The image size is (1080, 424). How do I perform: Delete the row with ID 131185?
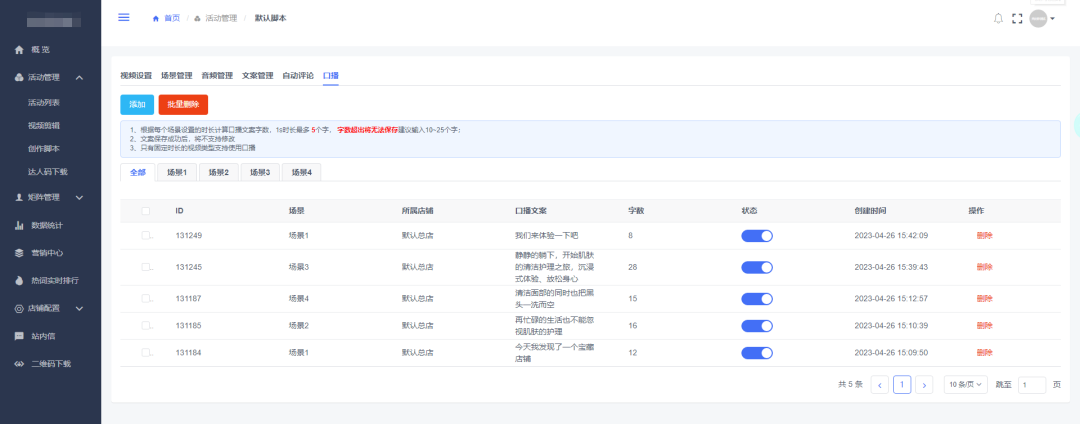click(984, 325)
